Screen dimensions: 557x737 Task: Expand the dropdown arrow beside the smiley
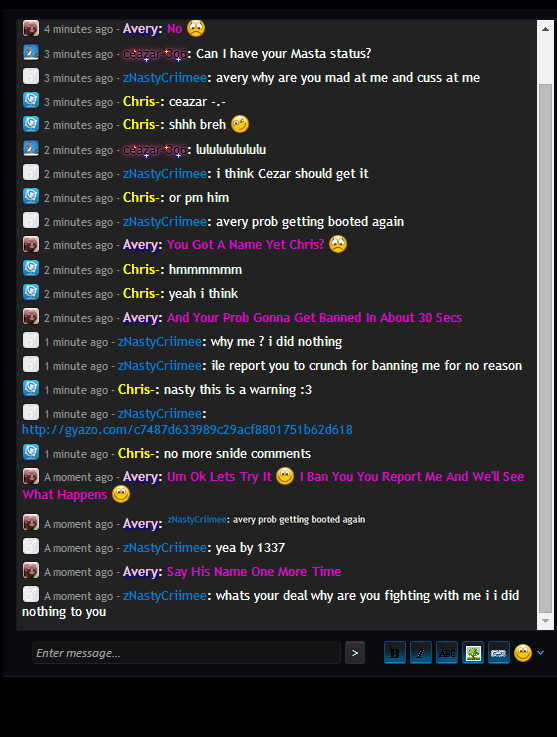click(541, 652)
